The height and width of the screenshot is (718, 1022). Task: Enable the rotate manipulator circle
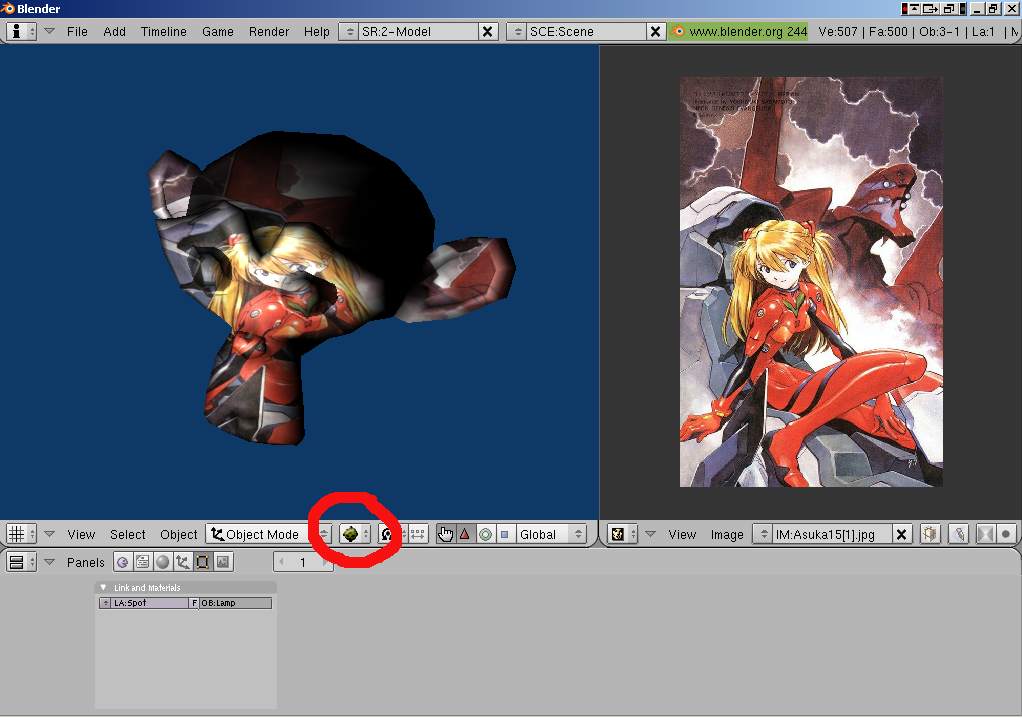coord(485,534)
